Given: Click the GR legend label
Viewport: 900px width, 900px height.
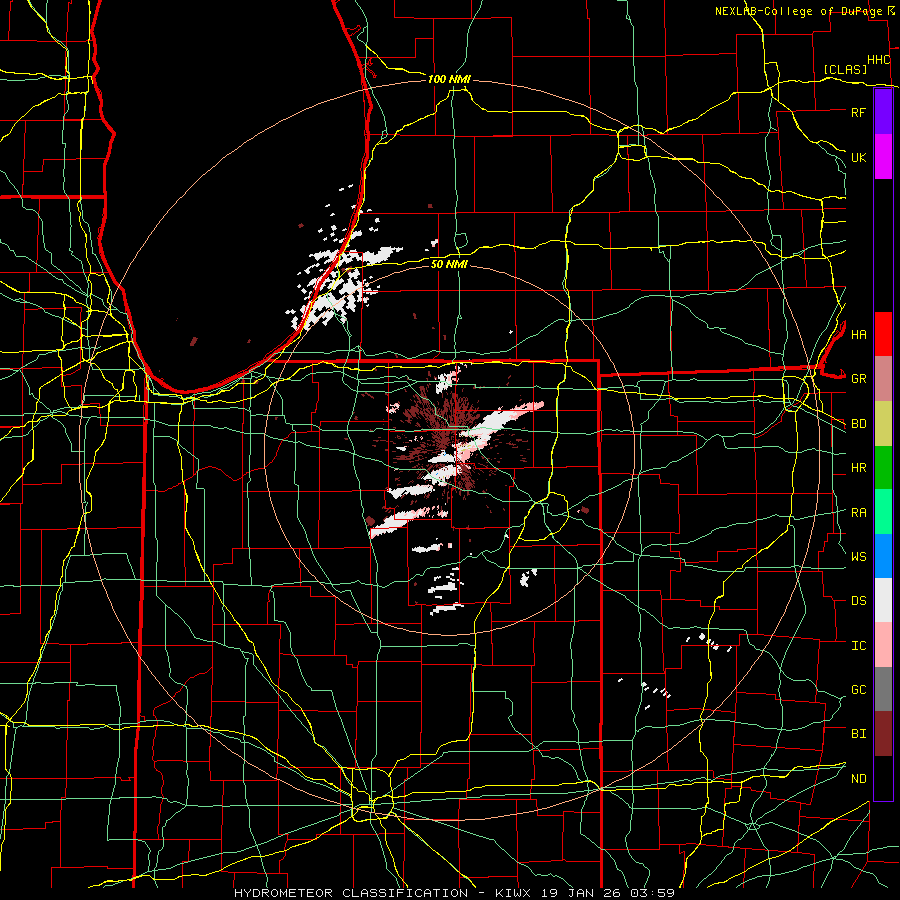Looking at the screenshot, I should pyautogui.click(x=858, y=379).
